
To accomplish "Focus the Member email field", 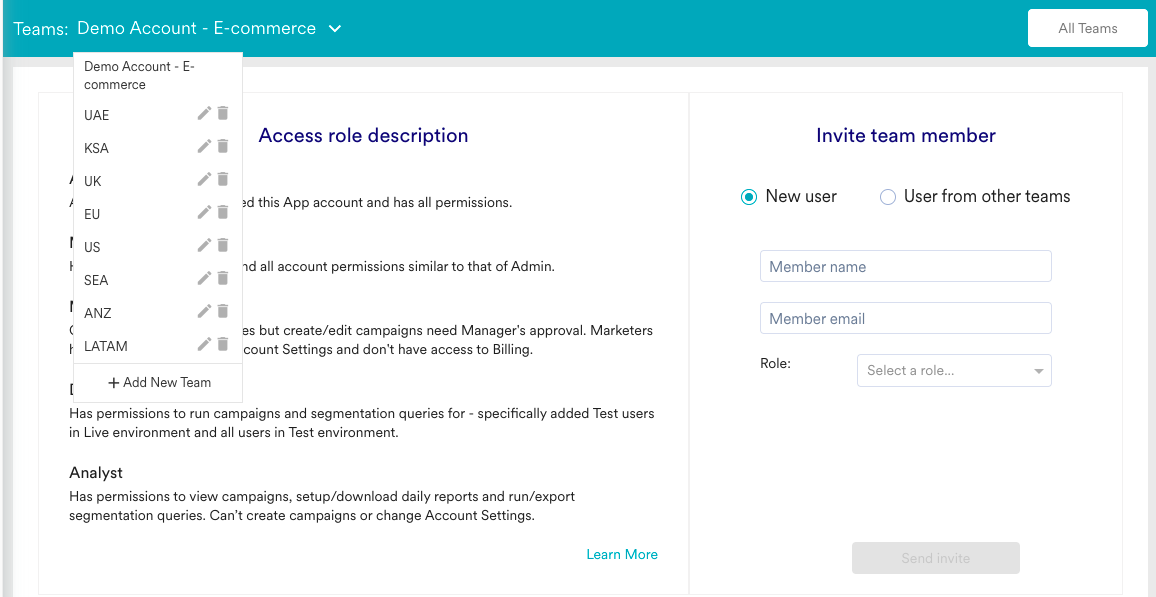I will point(905,318).
